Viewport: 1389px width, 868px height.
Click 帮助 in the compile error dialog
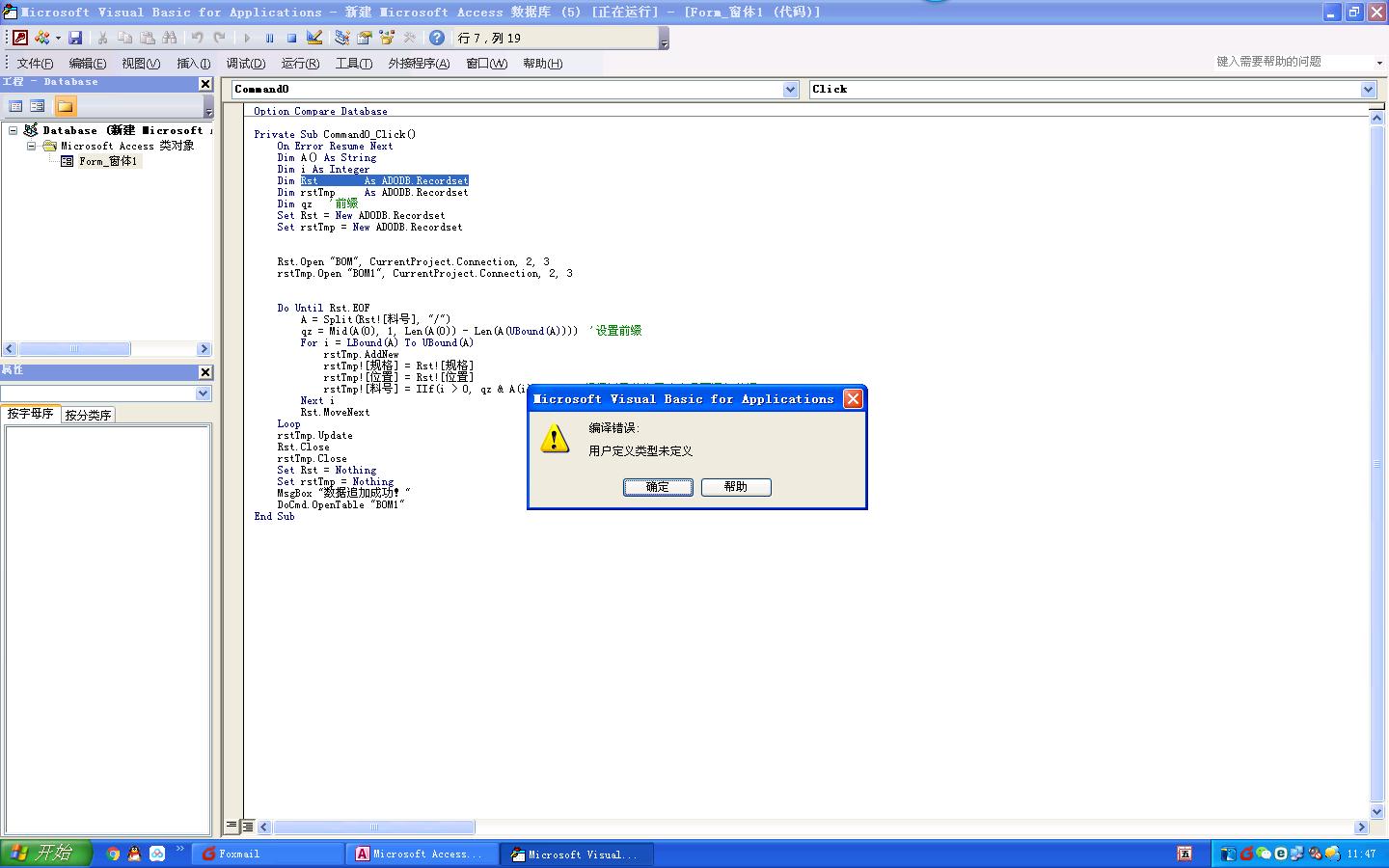tap(736, 487)
